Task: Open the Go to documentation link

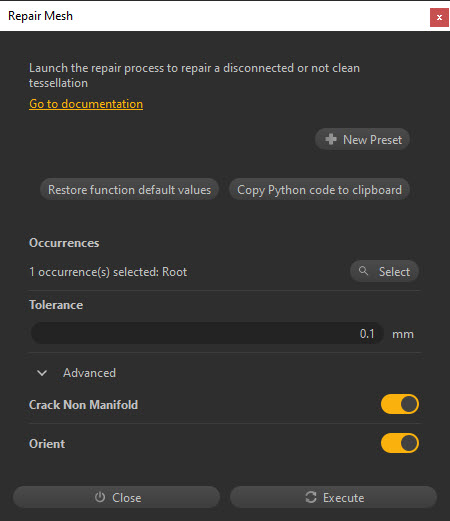Action: point(86,104)
